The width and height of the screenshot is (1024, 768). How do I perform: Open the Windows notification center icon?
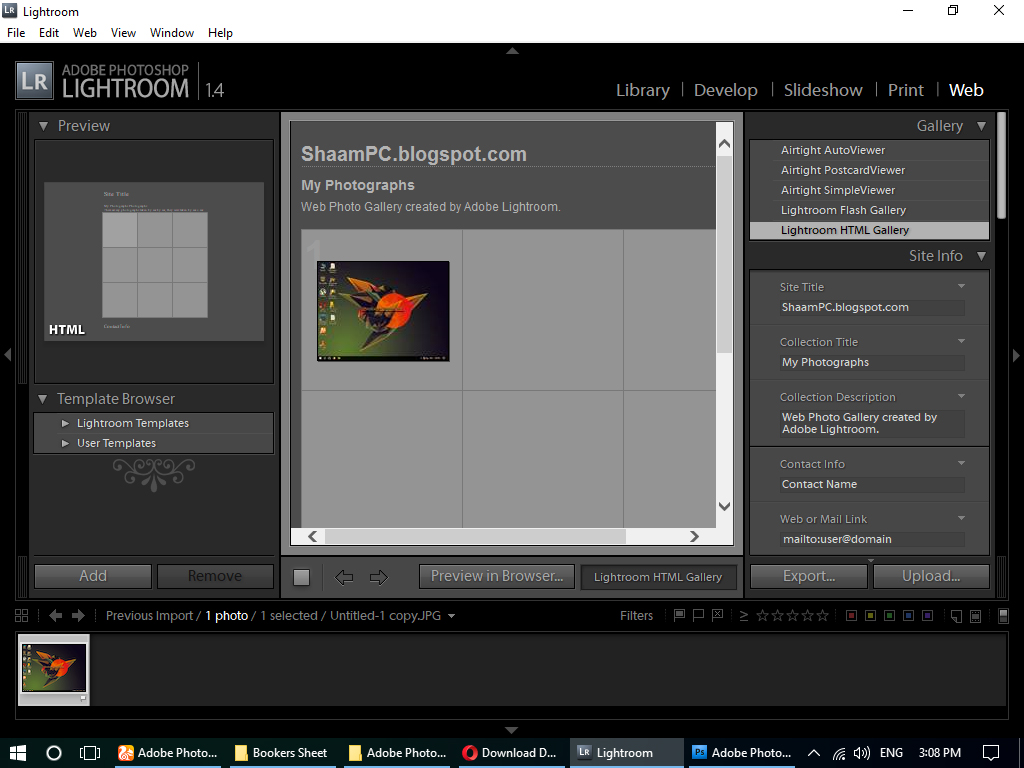tap(991, 753)
